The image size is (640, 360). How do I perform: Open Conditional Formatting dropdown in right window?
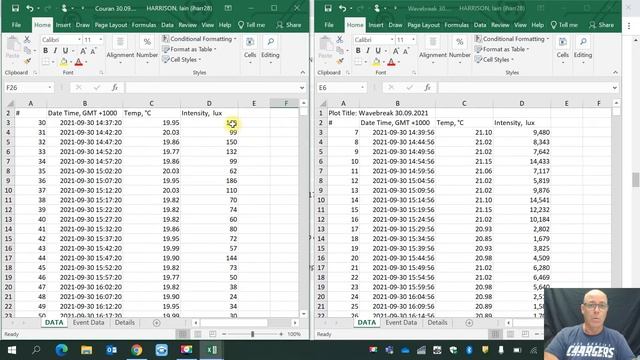pos(512,39)
